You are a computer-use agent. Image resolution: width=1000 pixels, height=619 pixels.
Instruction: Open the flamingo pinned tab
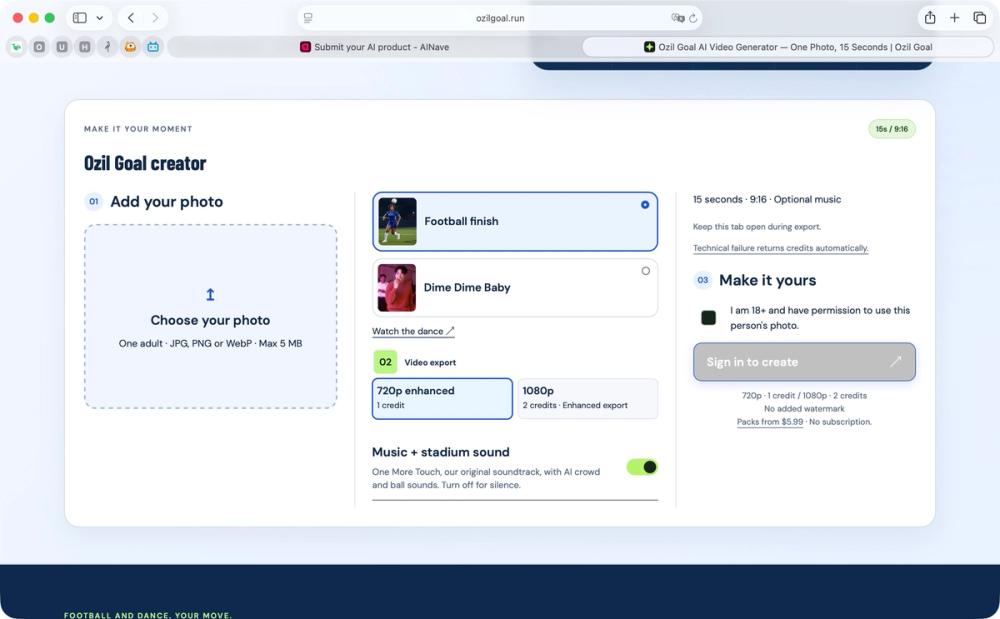click(x=107, y=47)
